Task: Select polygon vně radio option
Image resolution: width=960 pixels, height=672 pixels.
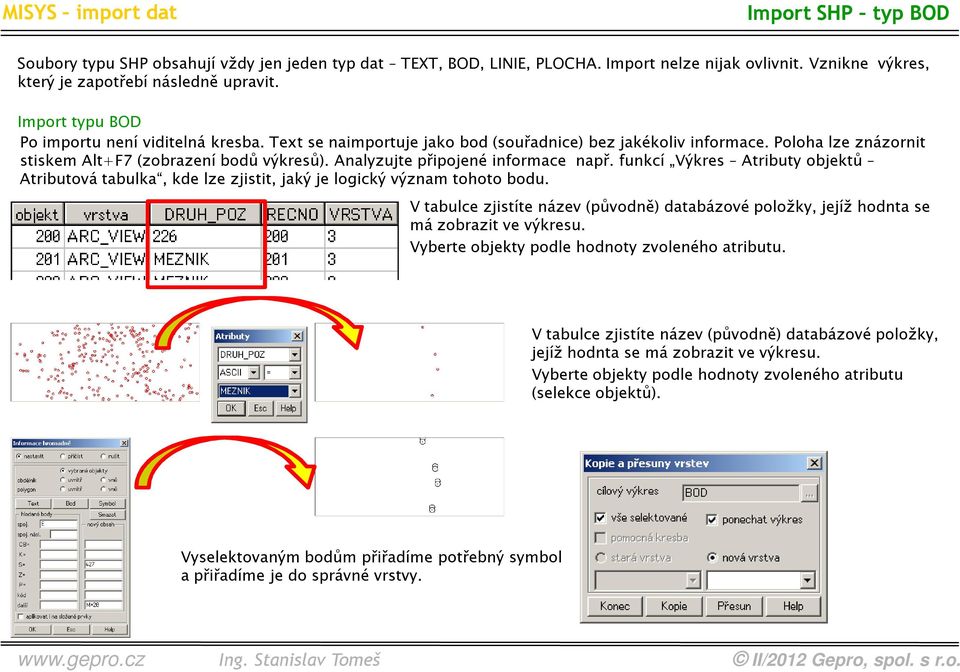Action: (103, 489)
